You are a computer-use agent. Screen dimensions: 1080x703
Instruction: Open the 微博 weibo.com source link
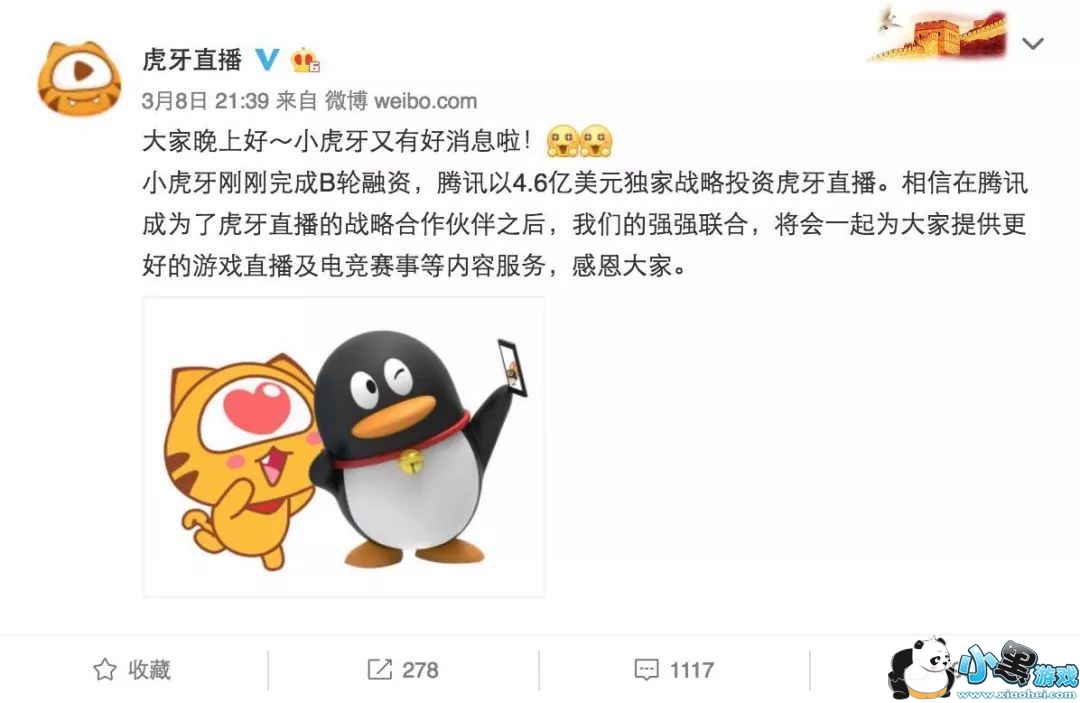click(401, 101)
